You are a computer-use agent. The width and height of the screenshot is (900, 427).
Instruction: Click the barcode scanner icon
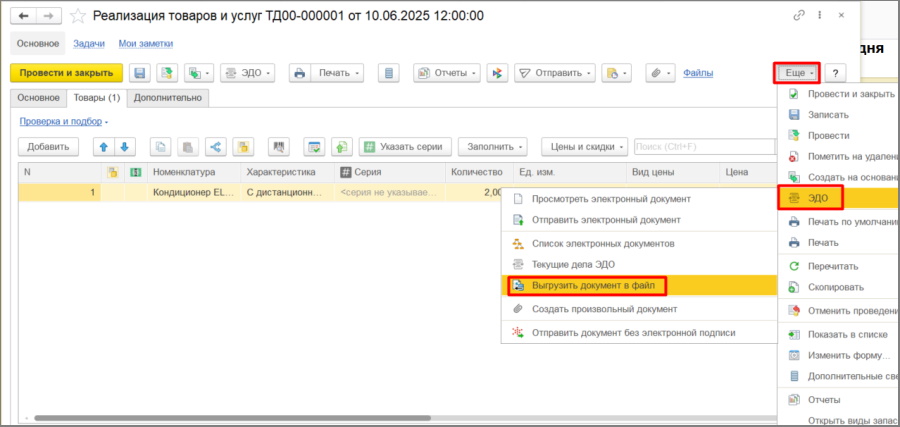280,147
